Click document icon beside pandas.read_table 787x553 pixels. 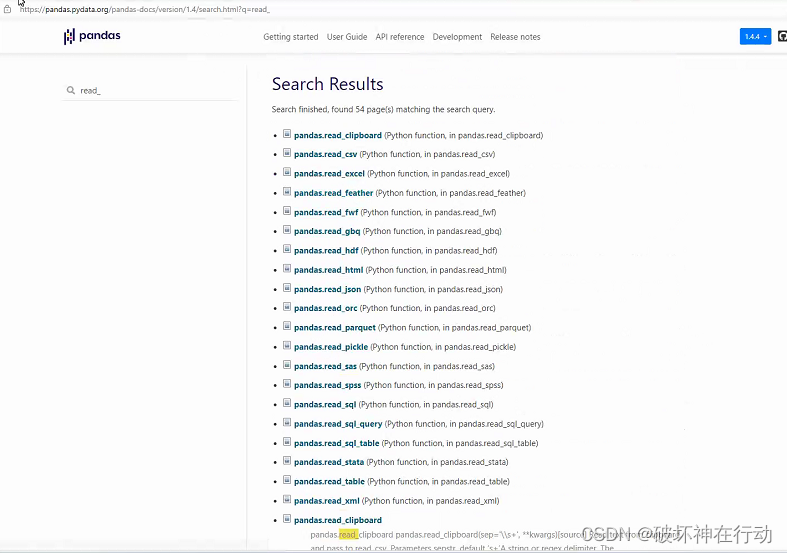tap(287, 480)
